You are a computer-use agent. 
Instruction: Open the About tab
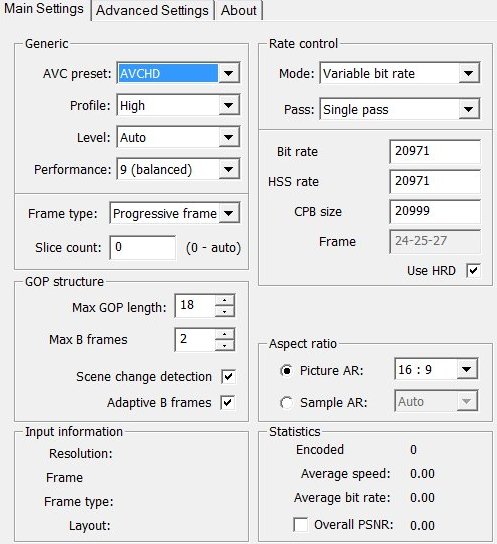point(239,10)
